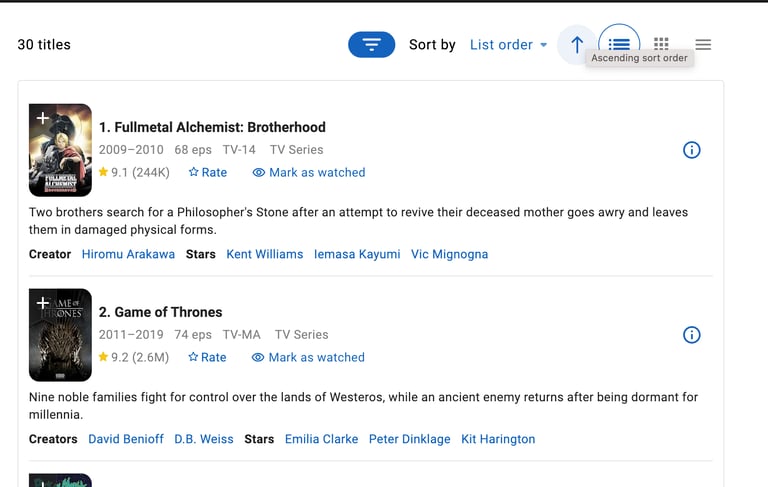Image resolution: width=768 pixels, height=487 pixels.
Task: Open the filter options button
Action: [x=371, y=45]
